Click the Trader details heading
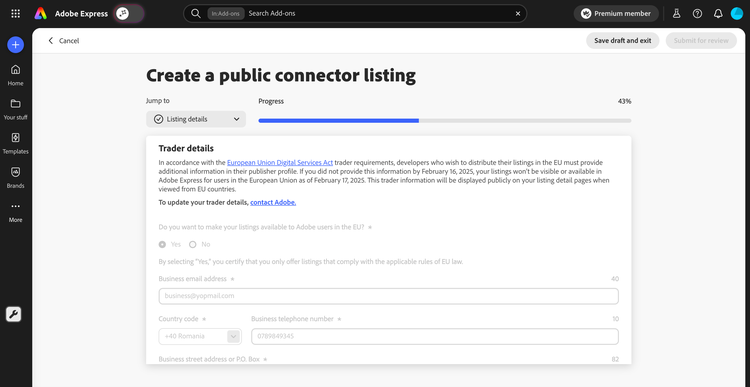This screenshot has height=387, width=750. click(186, 148)
